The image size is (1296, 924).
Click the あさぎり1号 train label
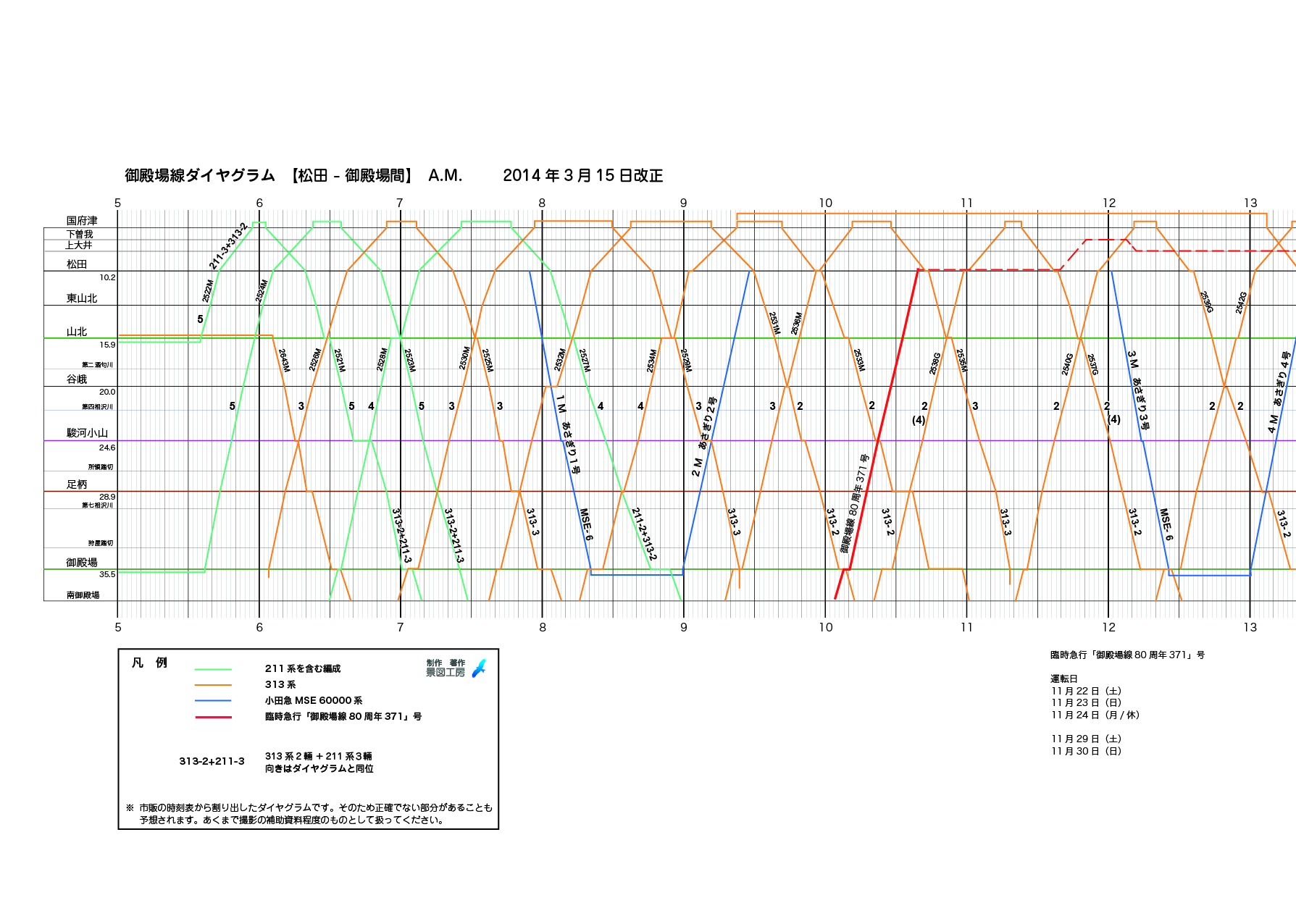pyautogui.click(x=570, y=448)
